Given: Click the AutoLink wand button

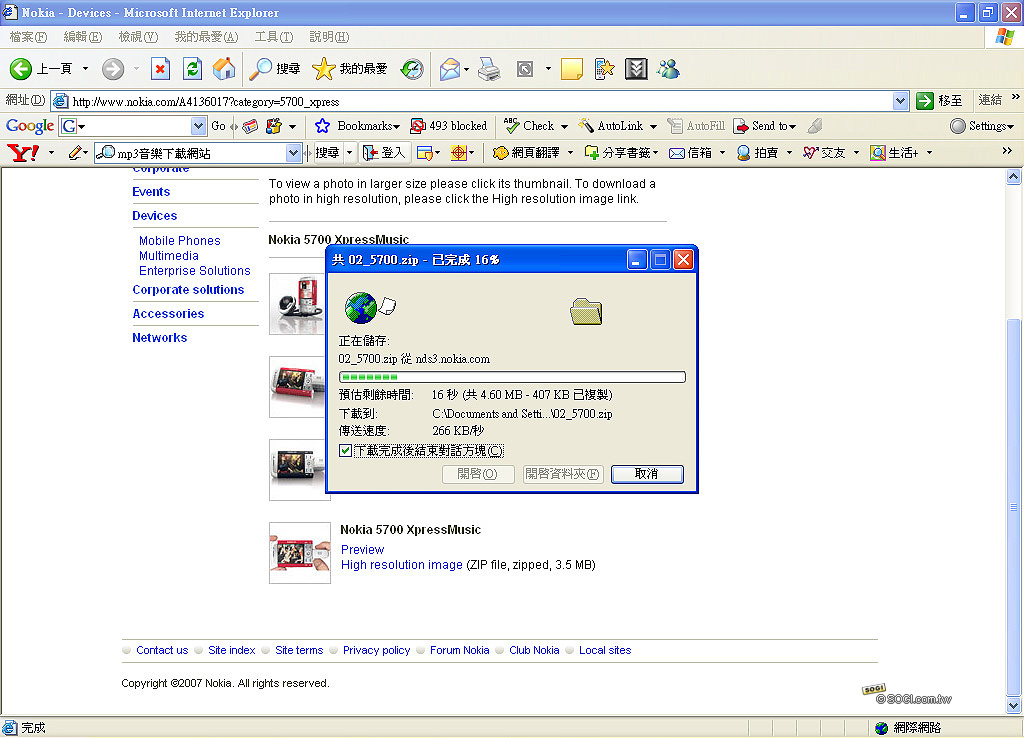Looking at the screenshot, I should (x=610, y=126).
